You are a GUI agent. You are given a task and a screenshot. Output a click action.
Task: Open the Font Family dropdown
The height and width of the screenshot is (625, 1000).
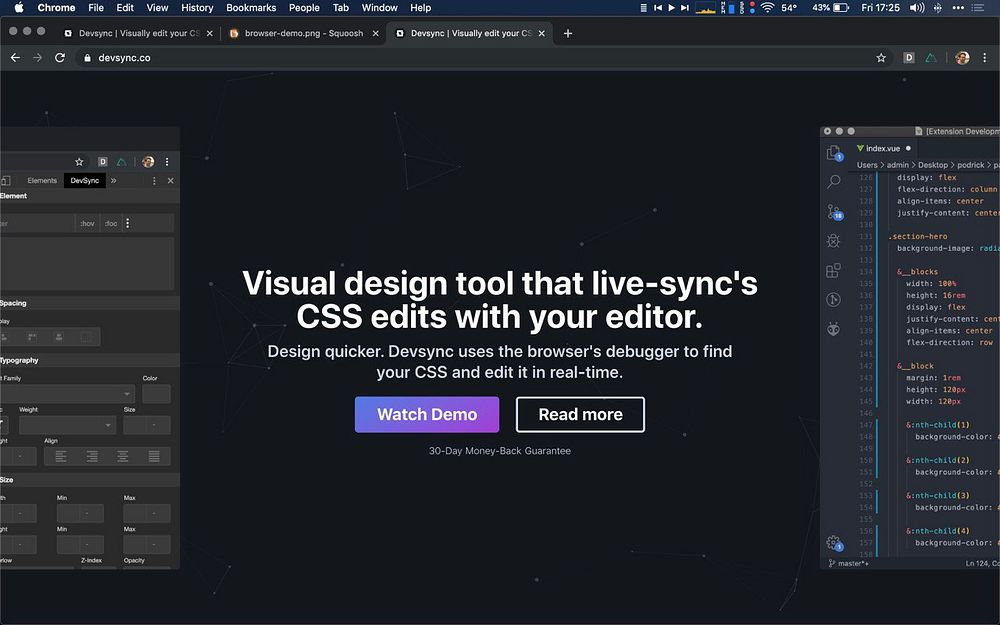67,393
